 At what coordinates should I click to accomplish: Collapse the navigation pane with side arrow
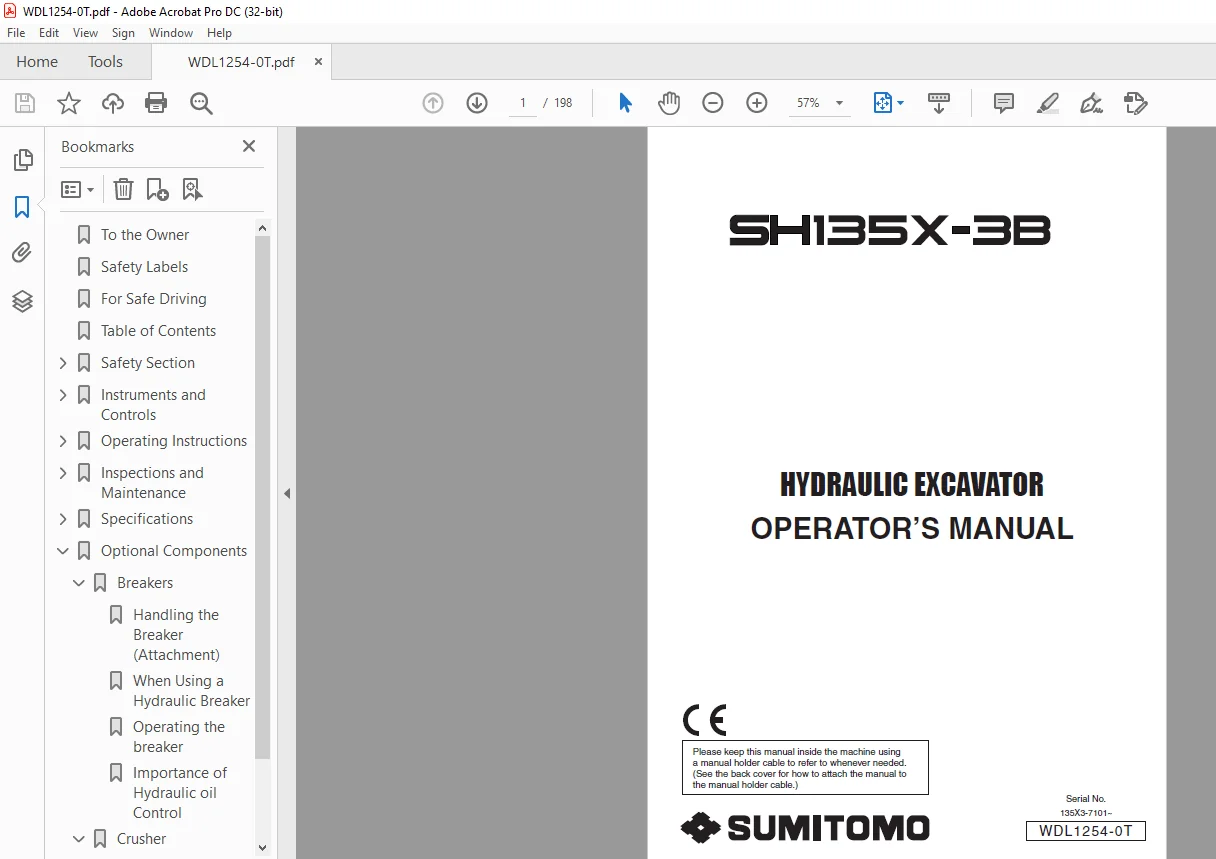[x=287, y=493]
